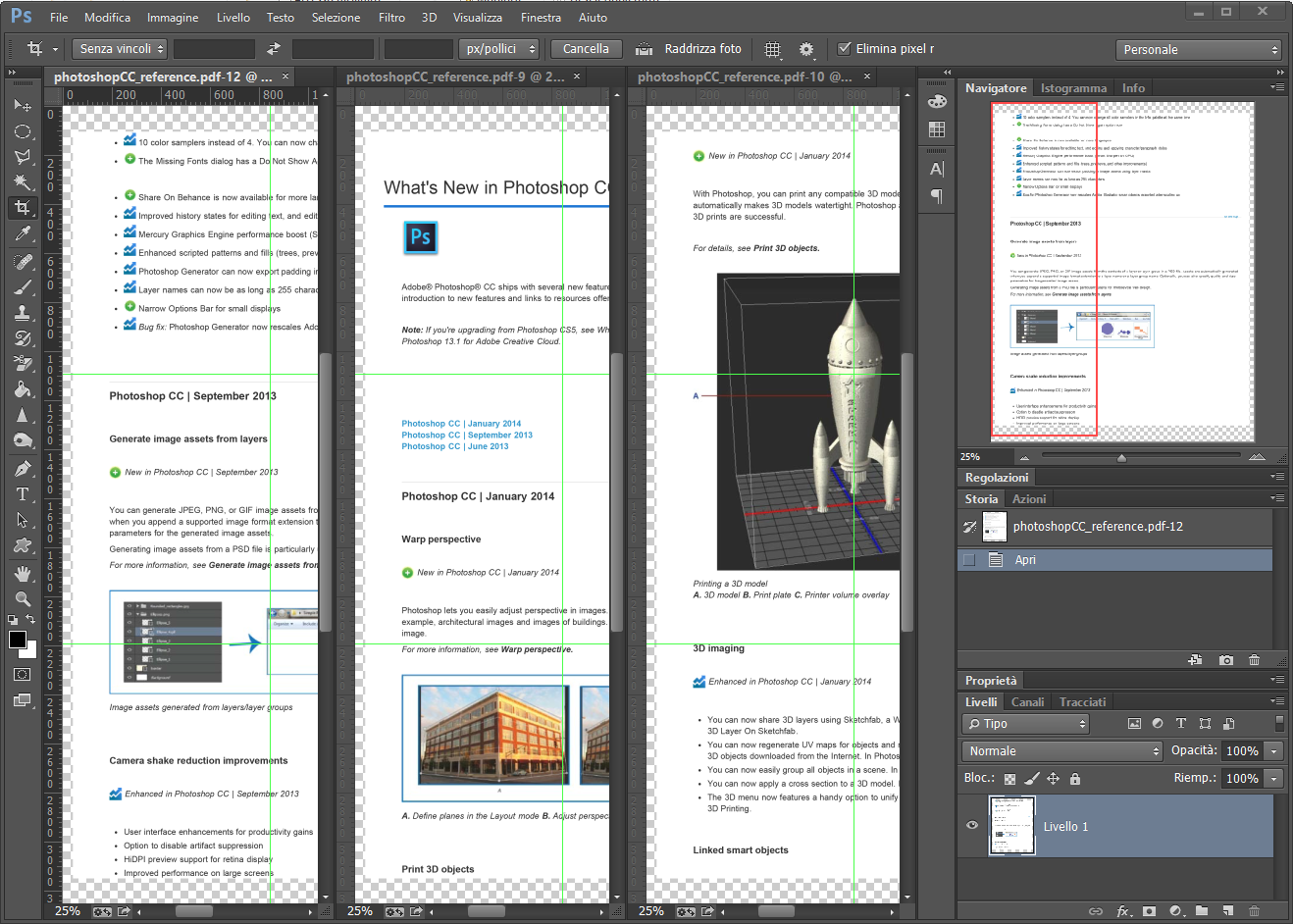Switch to the Azioni tab
This screenshot has height=924, width=1293.
pos(1029,499)
